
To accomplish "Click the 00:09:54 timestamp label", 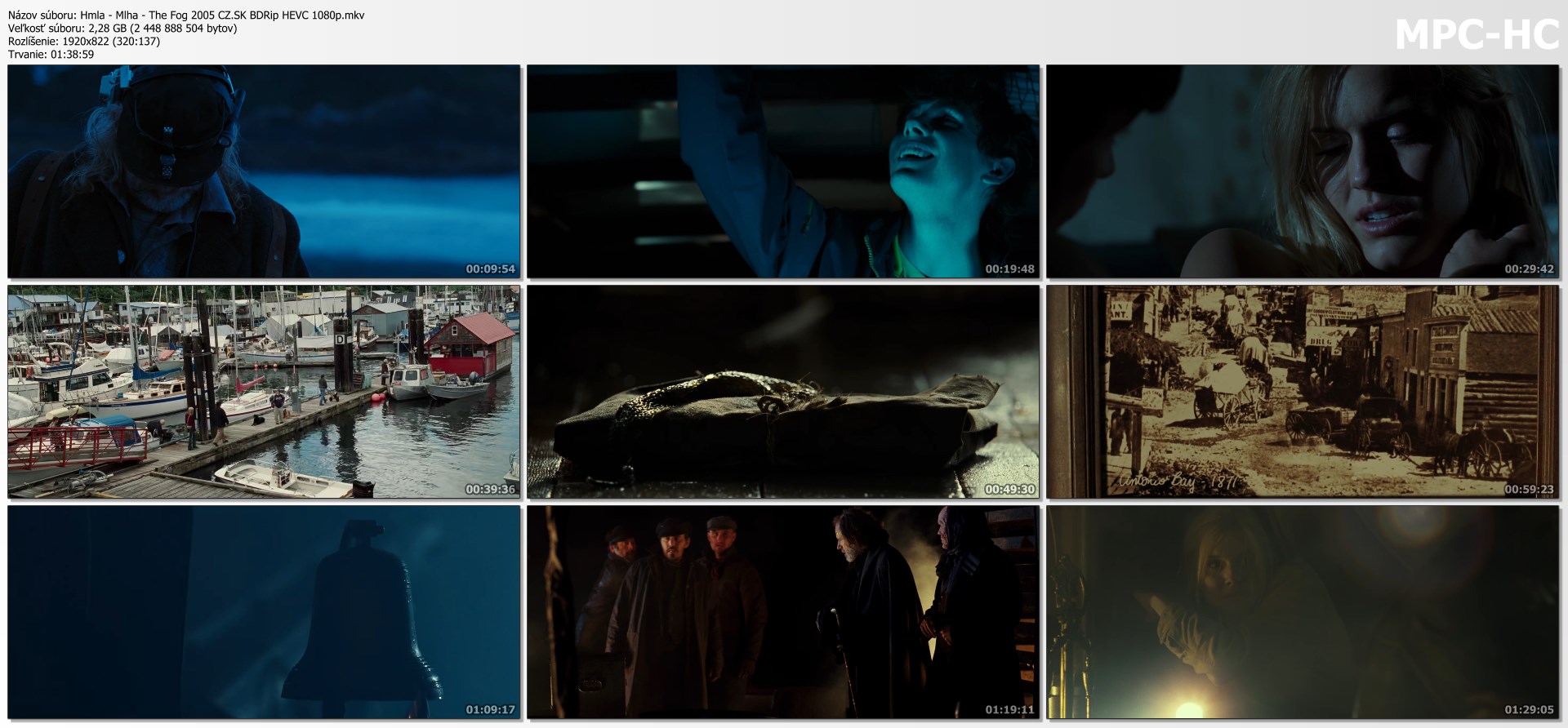I will [x=490, y=269].
